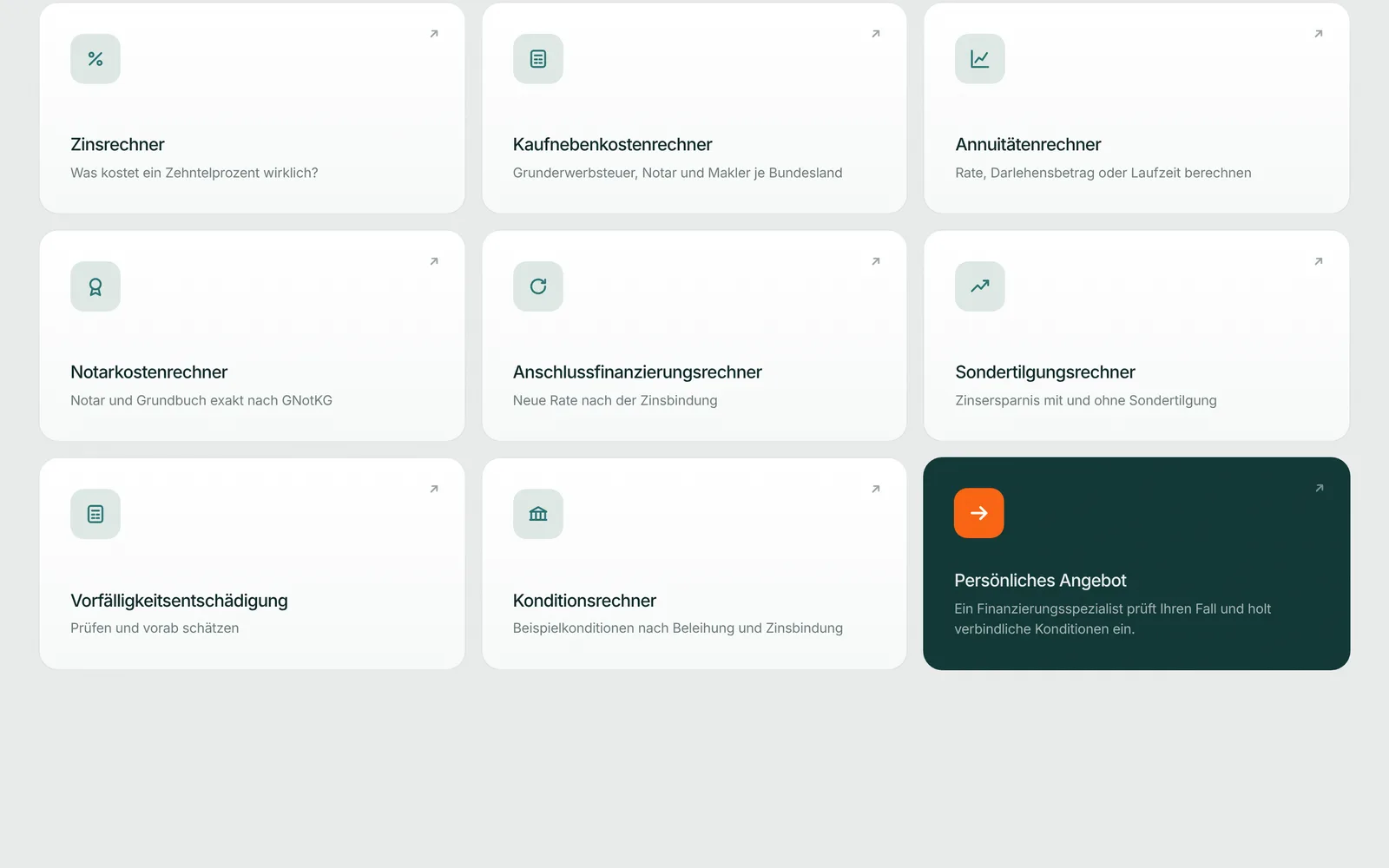Click the line chart icon on Annuitätenrechner card
The height and width of the screenshot is (868, 1389).
pyautogui.click(x=980, y=59)
